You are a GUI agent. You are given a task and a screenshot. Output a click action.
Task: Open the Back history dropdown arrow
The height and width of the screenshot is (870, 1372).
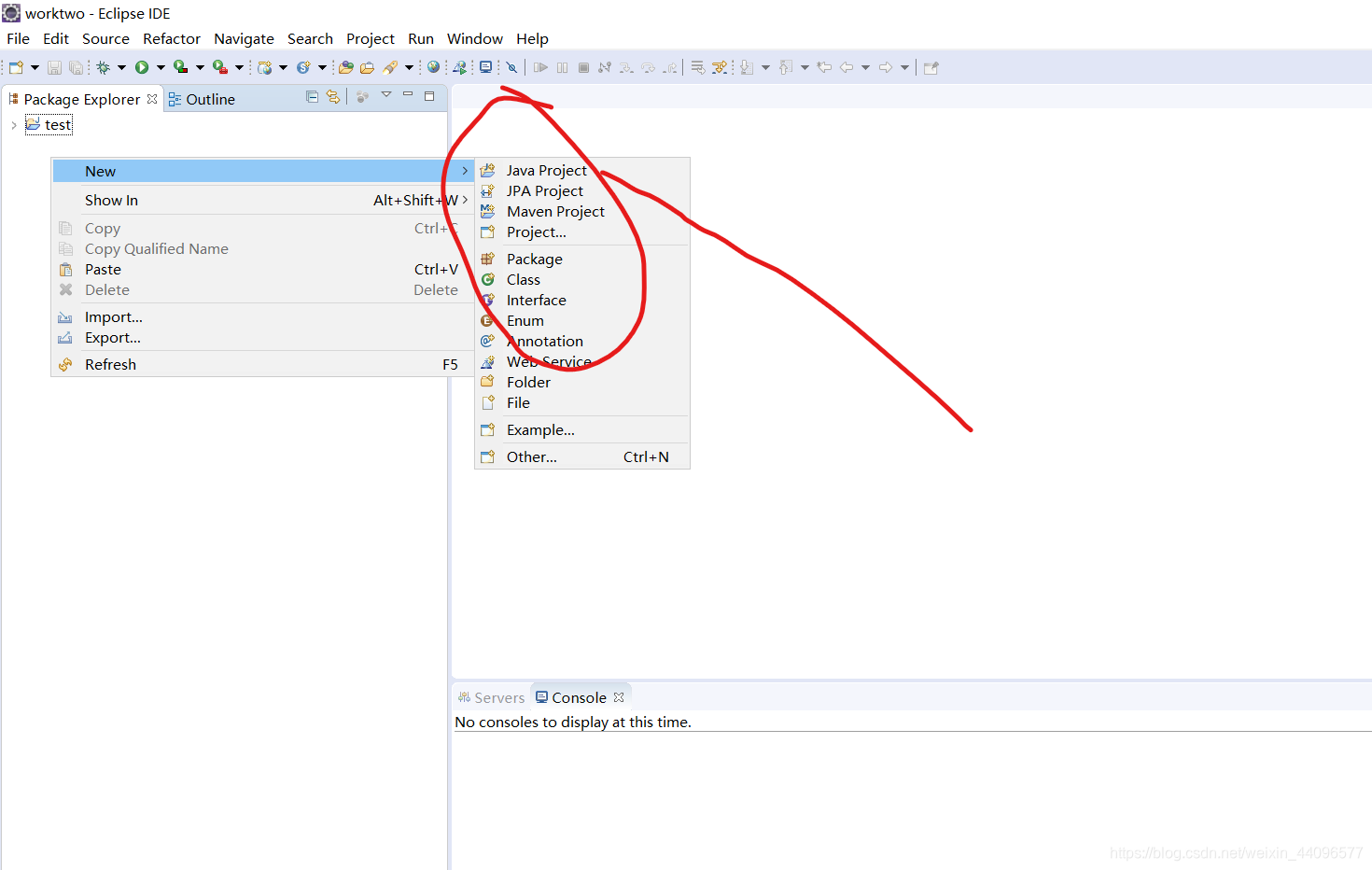pyautogui.click(x=865, y=67)
